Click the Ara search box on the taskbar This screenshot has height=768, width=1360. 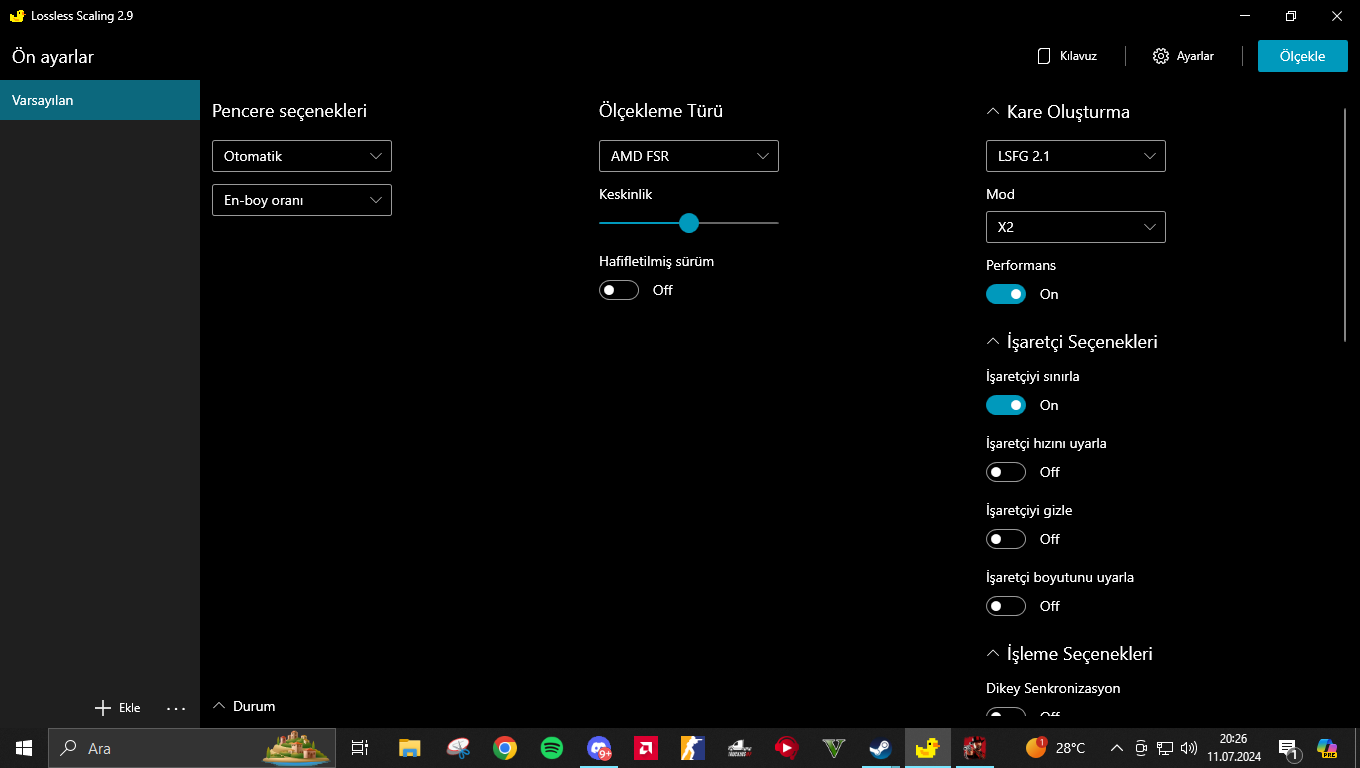click(194, 748)
